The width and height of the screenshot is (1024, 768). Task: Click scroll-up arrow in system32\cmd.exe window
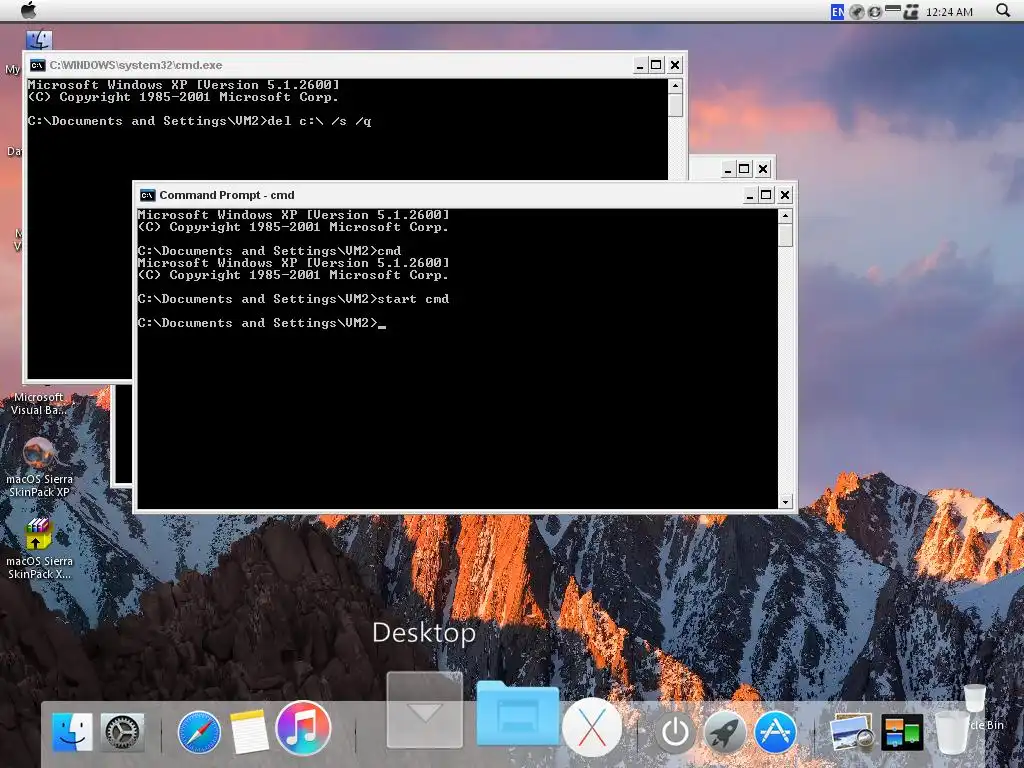point(675,86)
